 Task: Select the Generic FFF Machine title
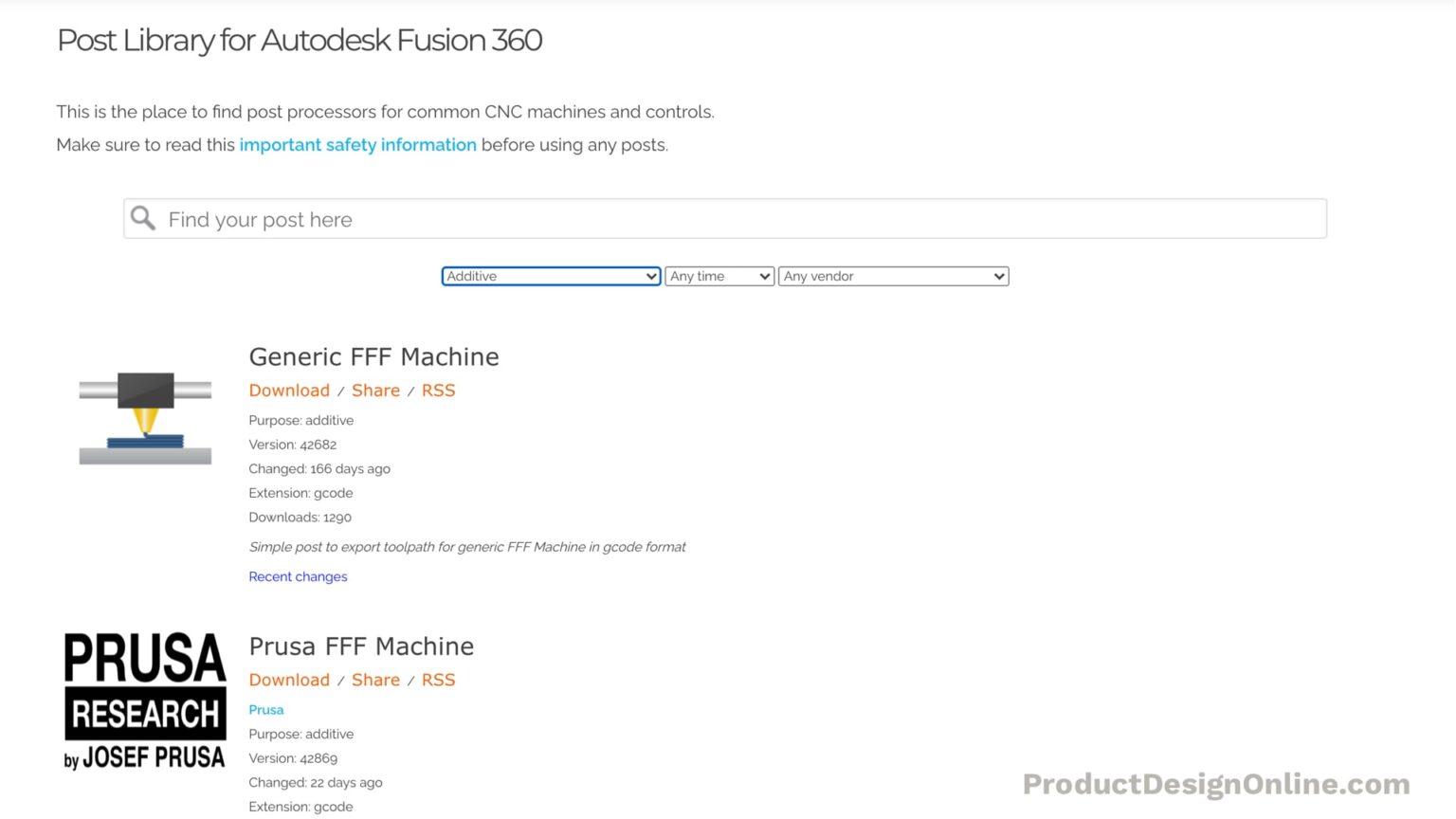[373, 357]
